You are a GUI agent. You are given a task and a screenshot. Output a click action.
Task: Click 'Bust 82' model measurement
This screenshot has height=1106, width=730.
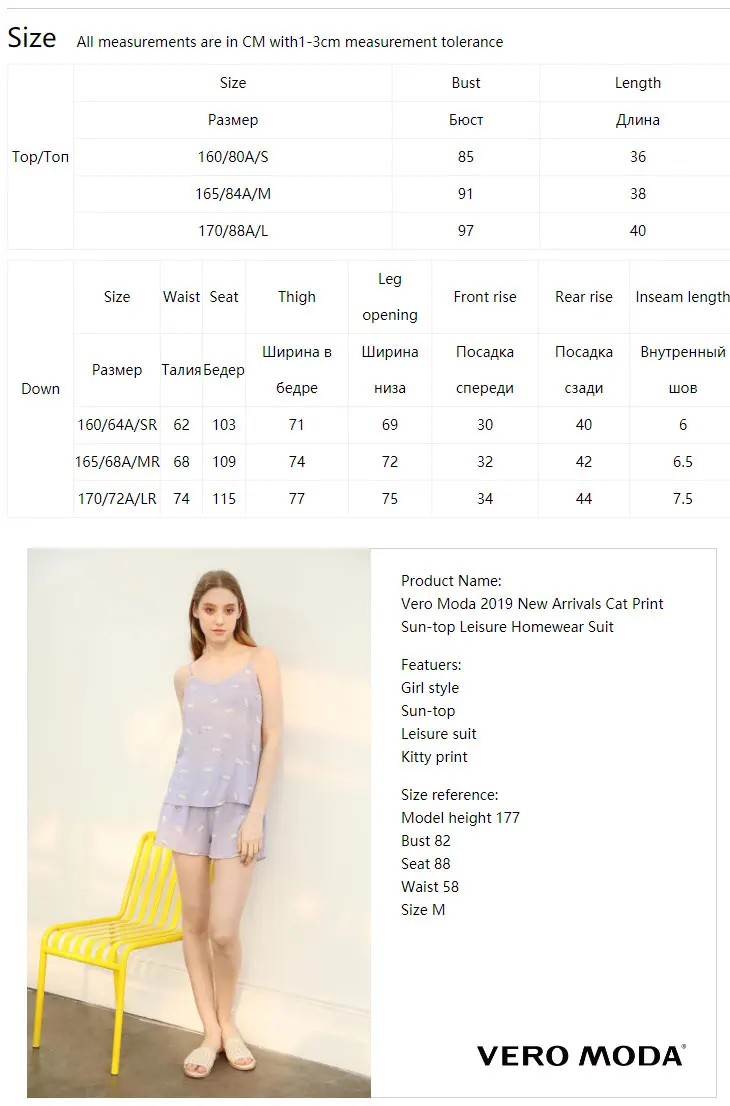tap(426, 841)
